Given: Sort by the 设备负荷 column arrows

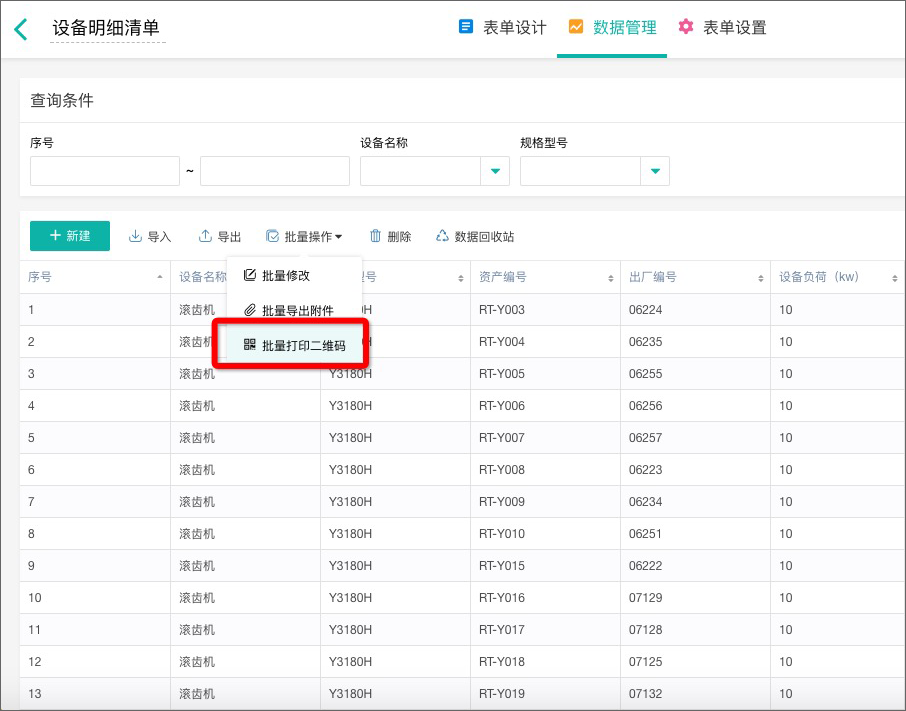Looking at the screenshot, I should point(895,278).
